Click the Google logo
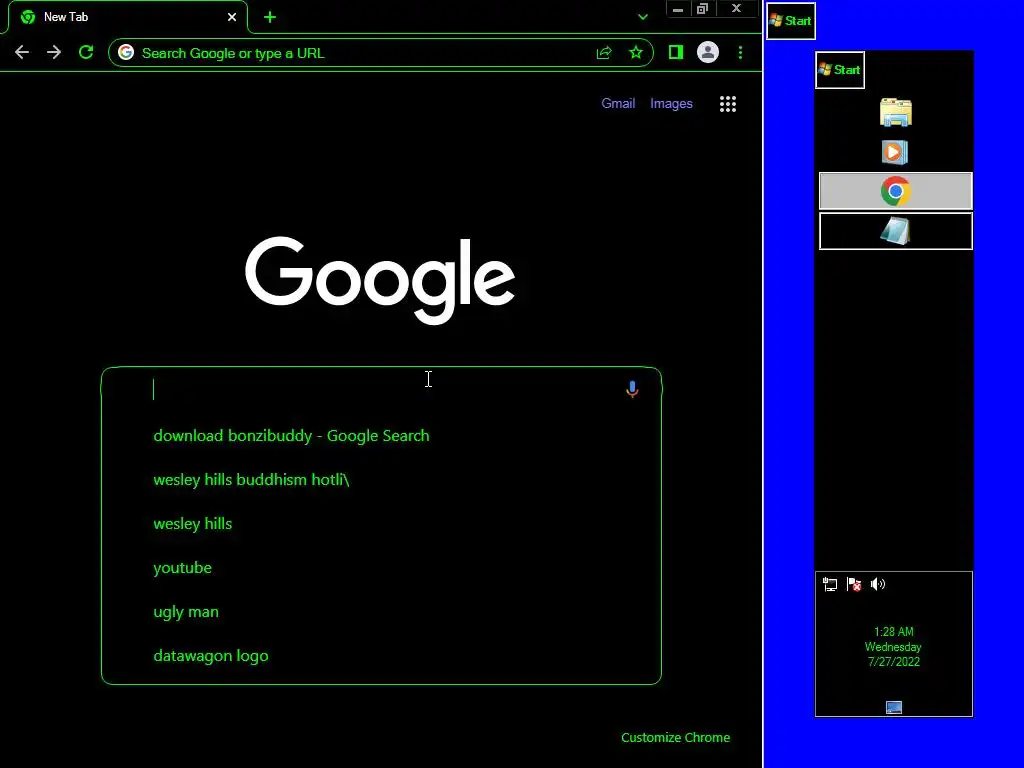 pyautogui.click(x=380, y=280)
